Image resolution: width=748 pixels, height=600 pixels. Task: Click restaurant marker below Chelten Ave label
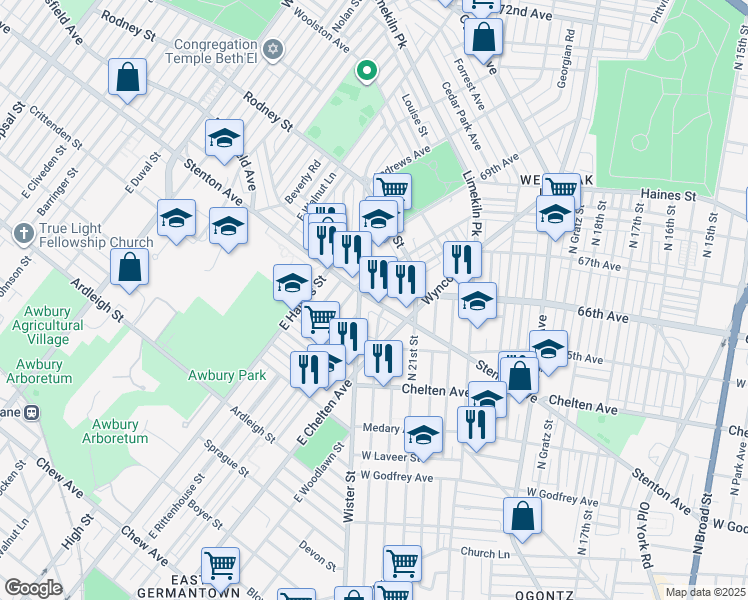tap(476, 427)
